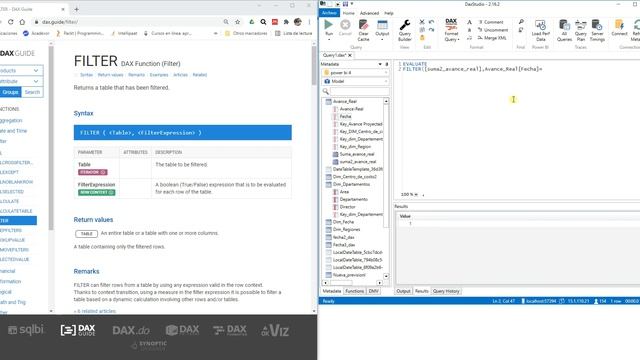The height and width of the screenshot is (360, 640).
Task: Run the query in DaxStudio
Action: point(329,29)
